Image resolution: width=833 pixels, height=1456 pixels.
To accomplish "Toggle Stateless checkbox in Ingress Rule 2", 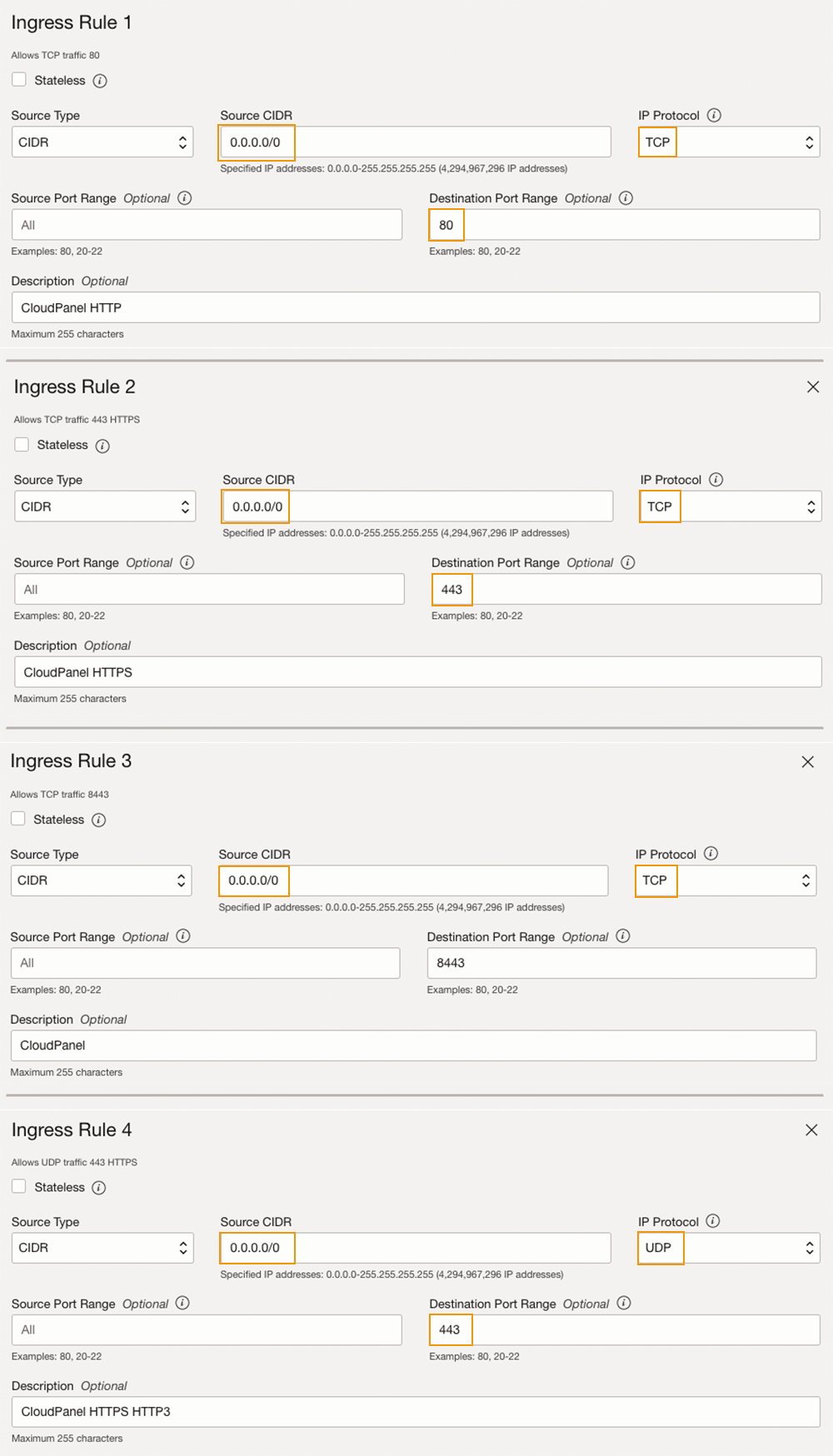I will click(22, 445).
